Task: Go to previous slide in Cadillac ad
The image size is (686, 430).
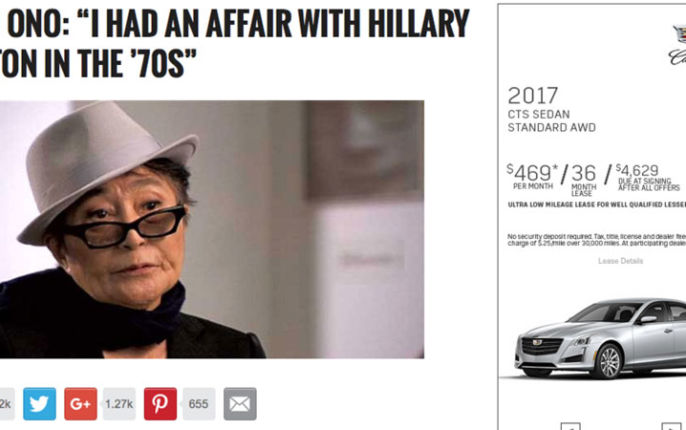Action: (x=571, y=427)
